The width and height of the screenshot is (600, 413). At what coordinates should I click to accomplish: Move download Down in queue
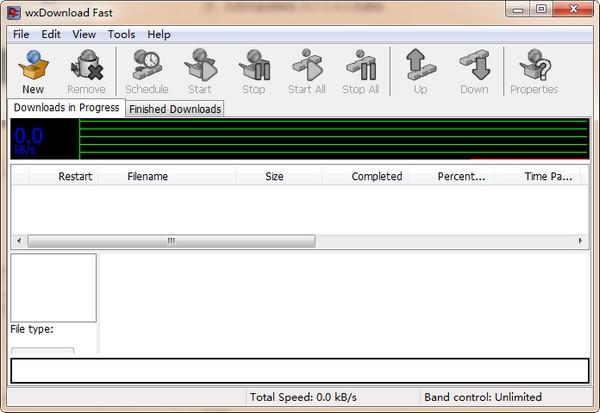click(x=474, y=71)
